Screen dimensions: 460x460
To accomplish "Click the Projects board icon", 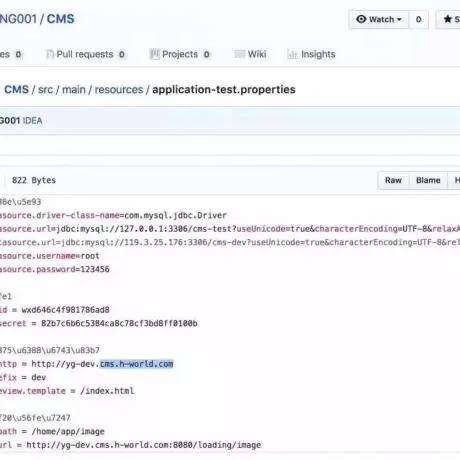I will [x=154, y=54].
